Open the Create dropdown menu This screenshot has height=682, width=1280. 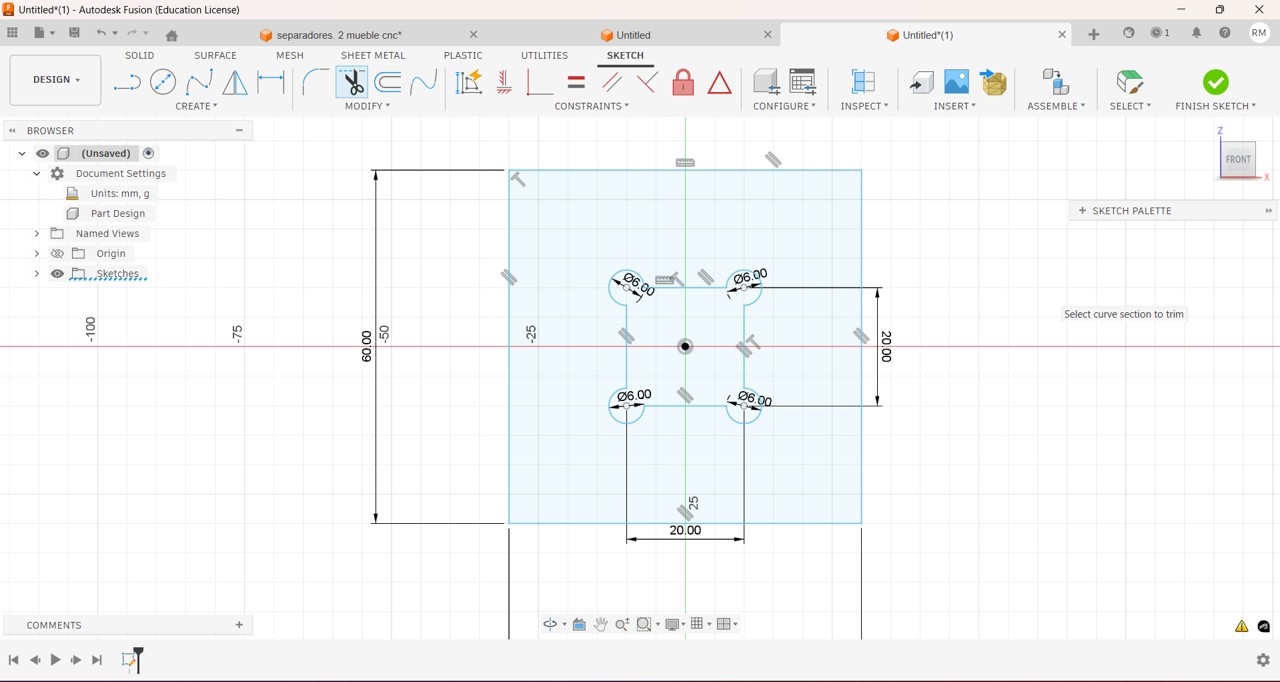click(x=196, y=106)
